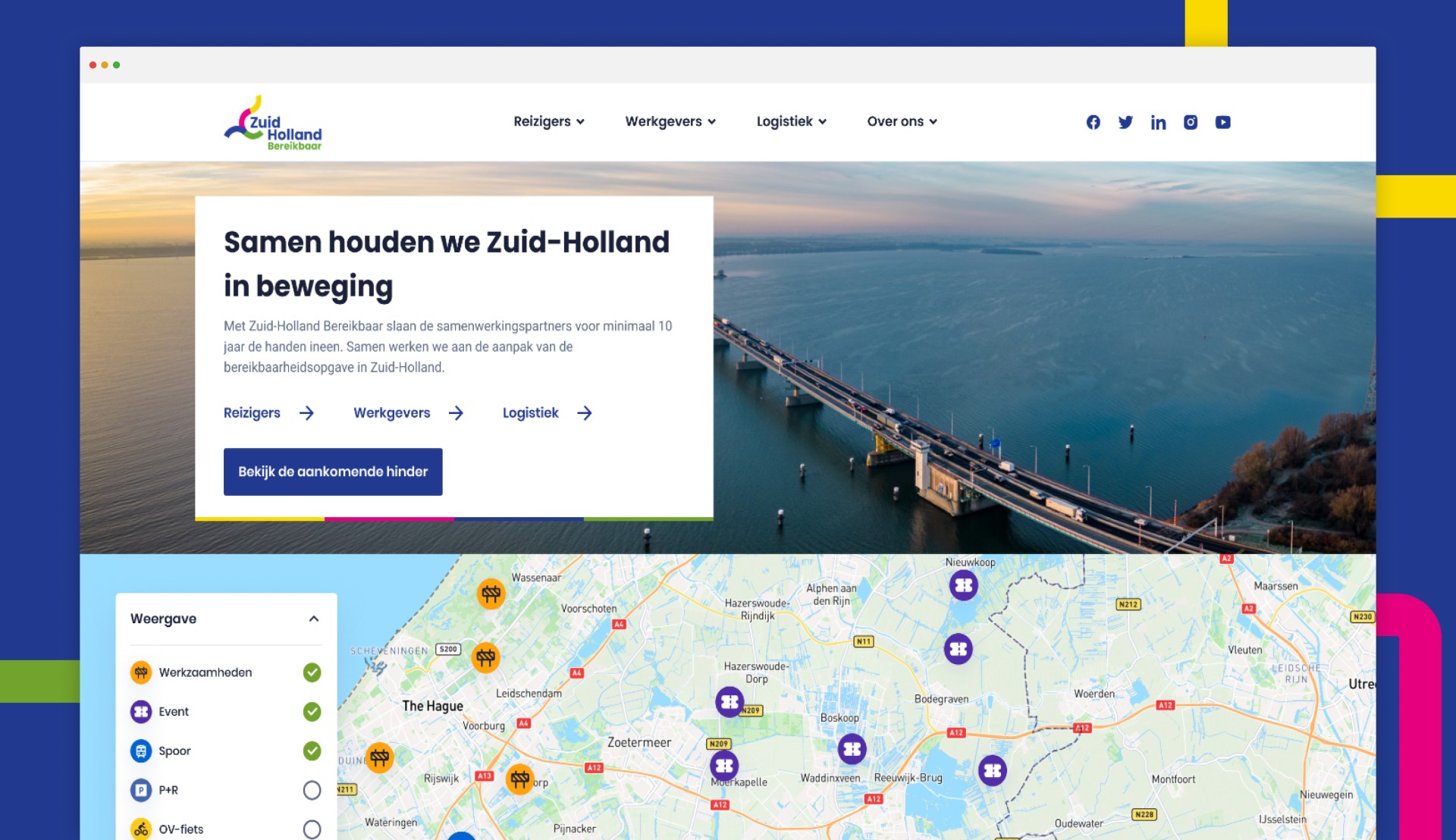The height and width of the screenshot is (840, 1456).
Task: Expand the Werkgevers dropdown arrow
Action: click(x=711, y=122)
